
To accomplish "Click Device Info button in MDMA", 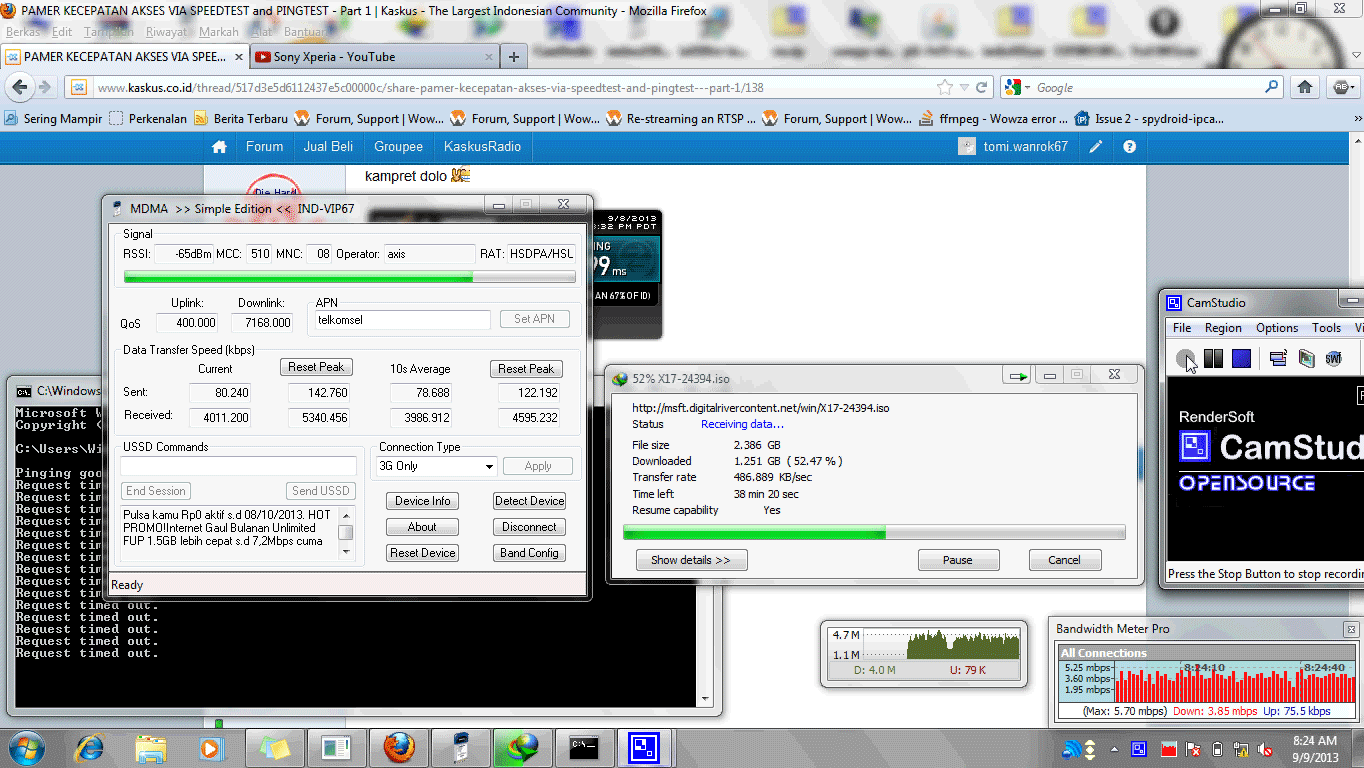I will tap(422, 501).
